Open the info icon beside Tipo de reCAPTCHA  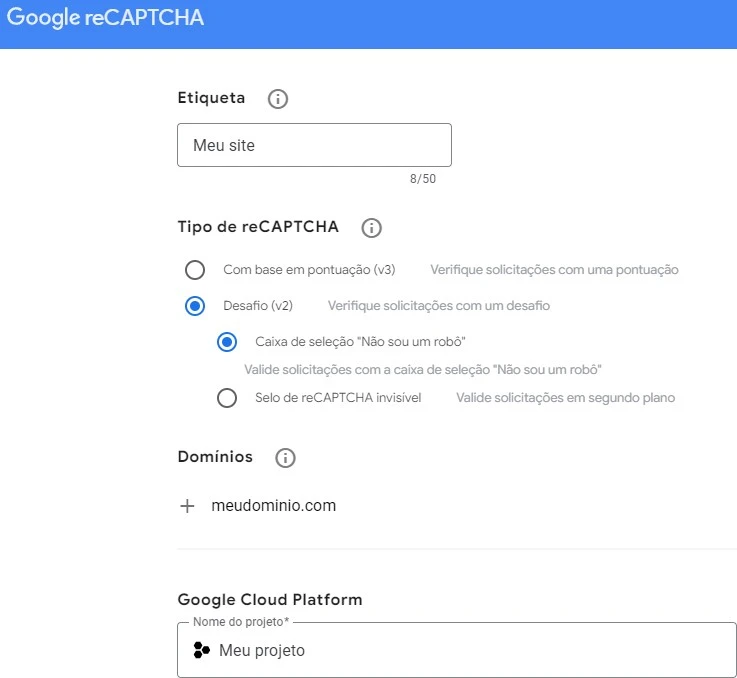(371, 228)
